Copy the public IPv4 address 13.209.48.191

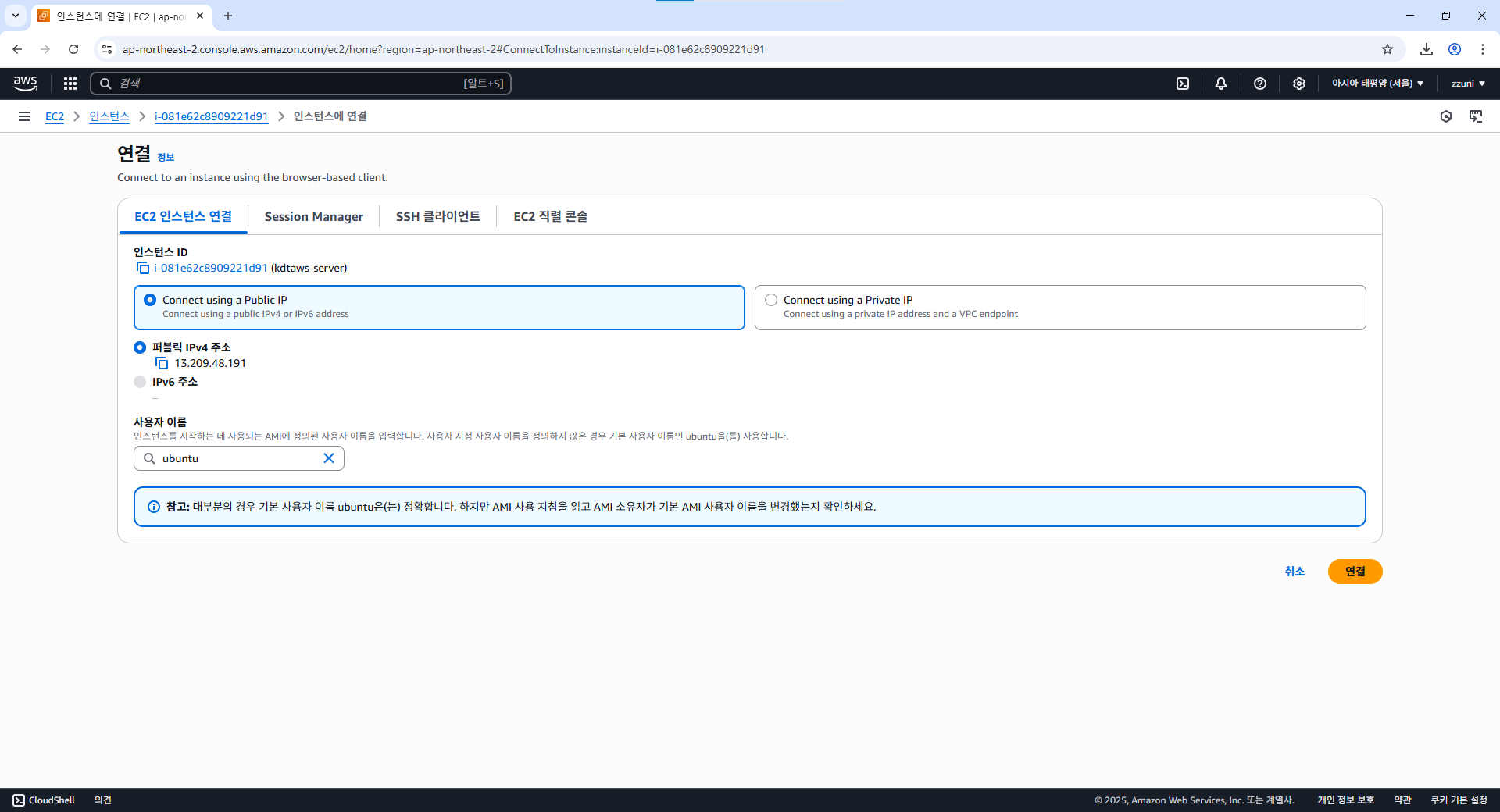[162, 363]
